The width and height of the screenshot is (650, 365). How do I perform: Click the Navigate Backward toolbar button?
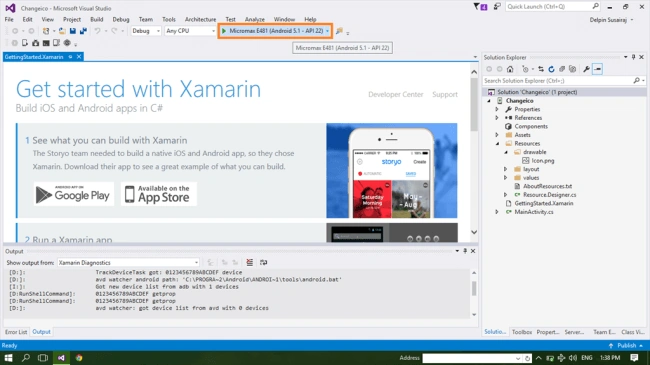point(15,31)
